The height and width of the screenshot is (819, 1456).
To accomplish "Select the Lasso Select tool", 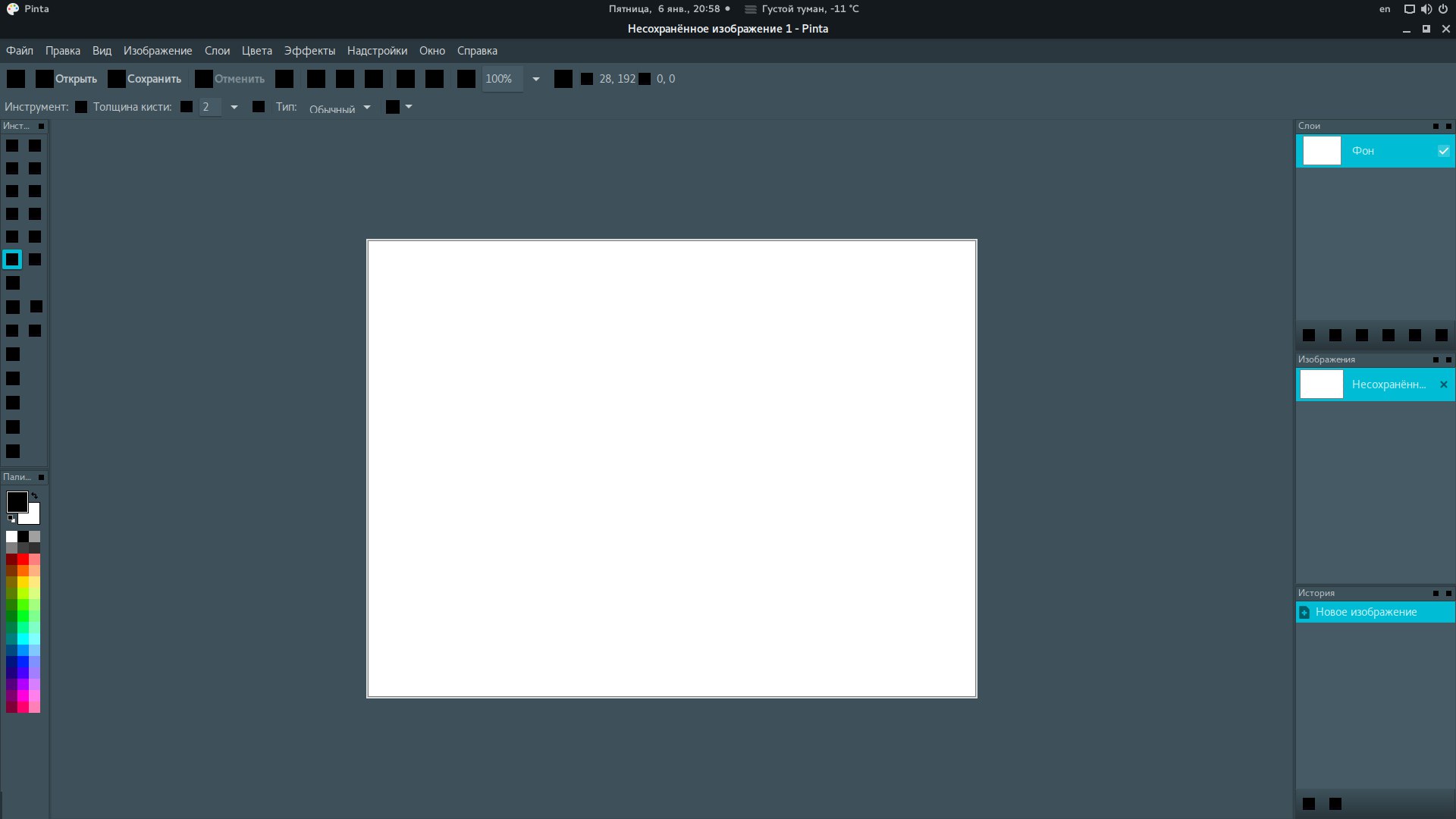I will (12, 168).
